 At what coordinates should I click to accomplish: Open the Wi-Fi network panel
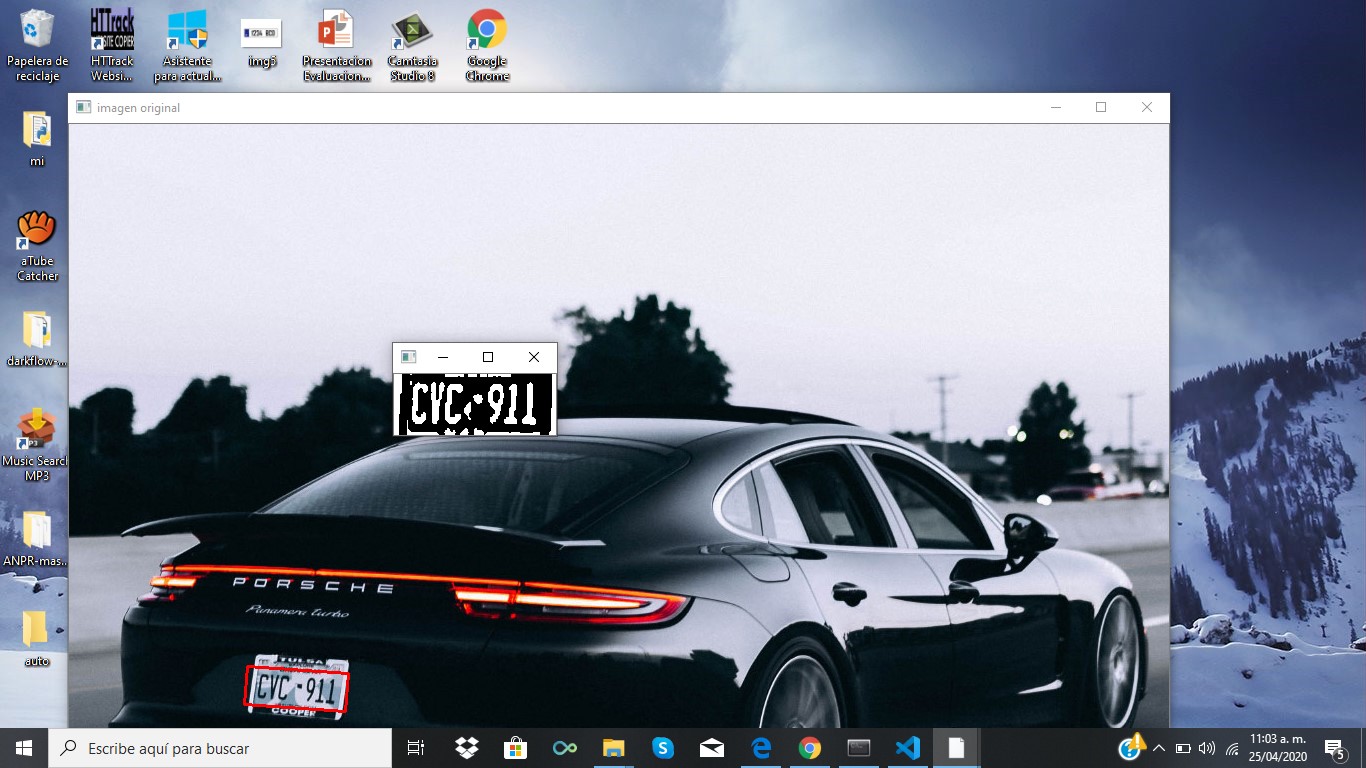1232,748
